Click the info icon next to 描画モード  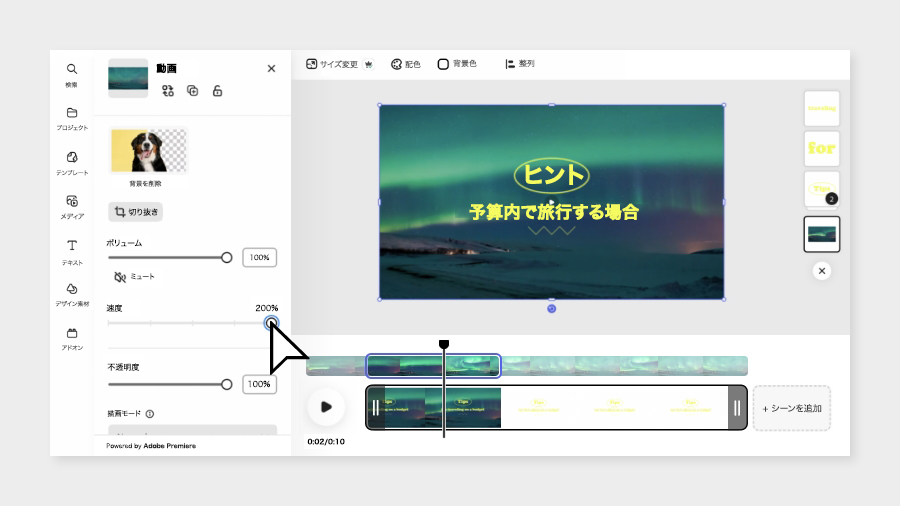coord(150,414)
